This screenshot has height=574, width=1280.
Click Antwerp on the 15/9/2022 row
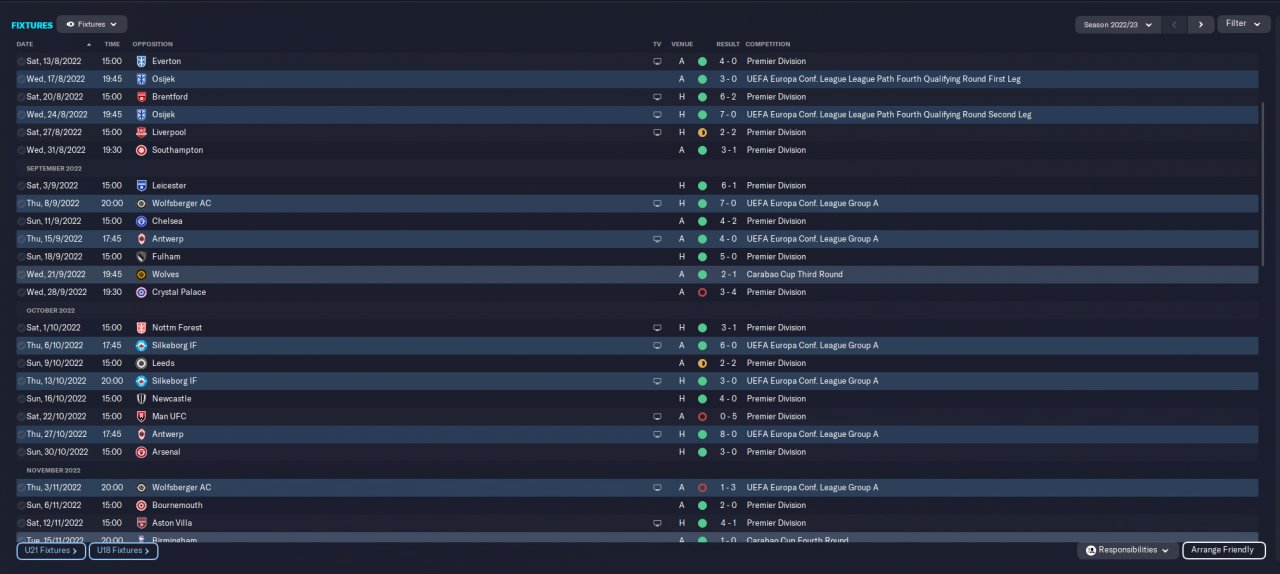click(168, 239)
